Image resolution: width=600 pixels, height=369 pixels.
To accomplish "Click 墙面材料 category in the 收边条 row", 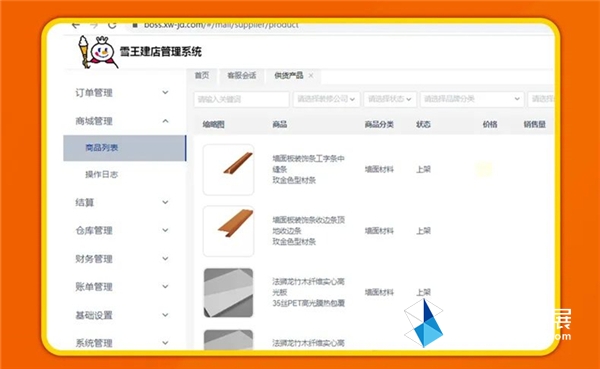I will click(379, 231).
